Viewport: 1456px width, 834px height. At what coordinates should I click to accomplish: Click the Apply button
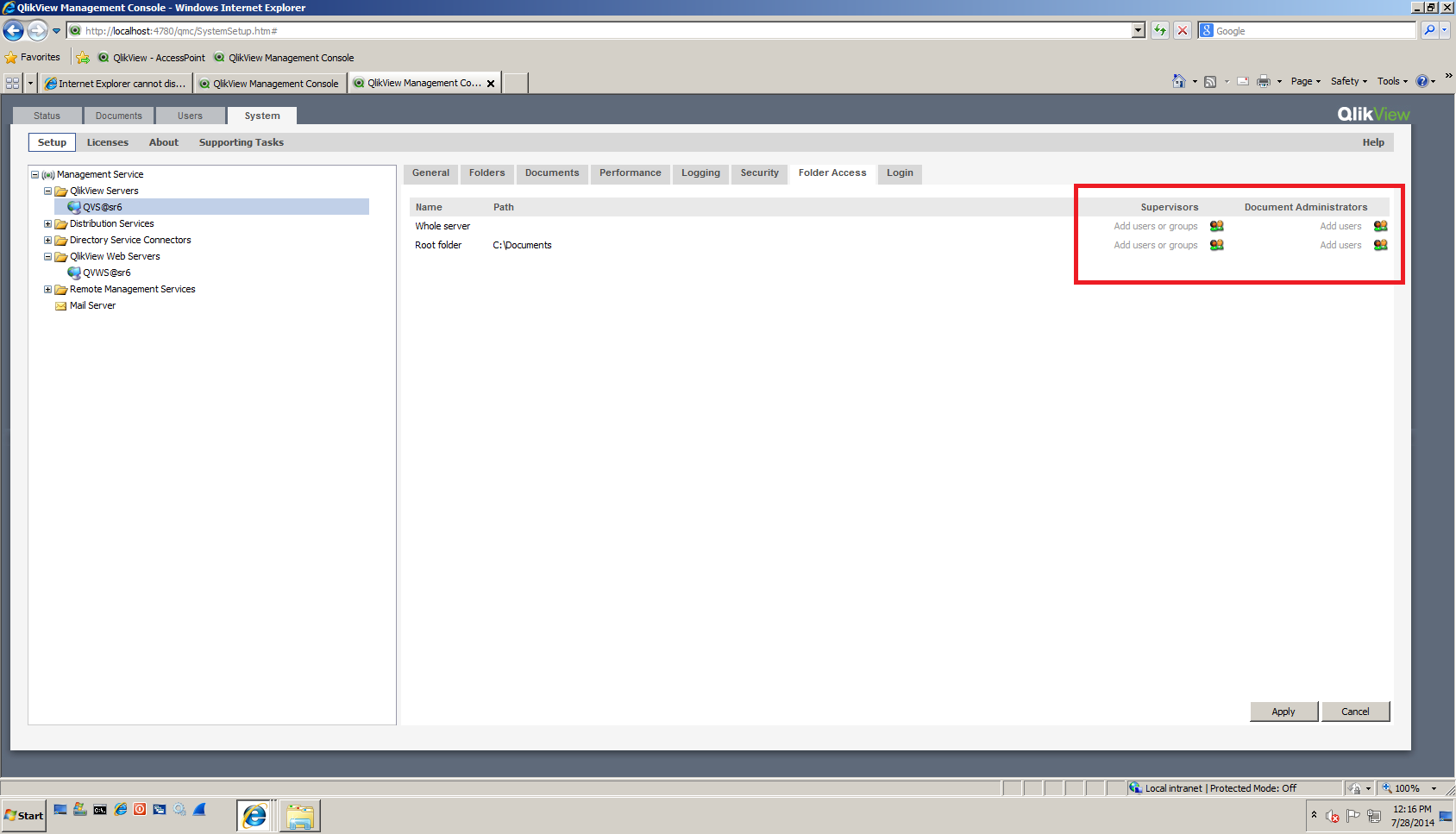[1283, 712]
